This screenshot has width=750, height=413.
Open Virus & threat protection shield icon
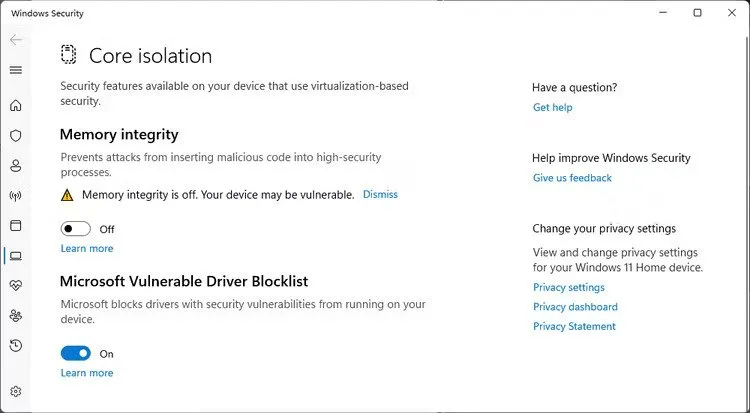pos(15,135)
